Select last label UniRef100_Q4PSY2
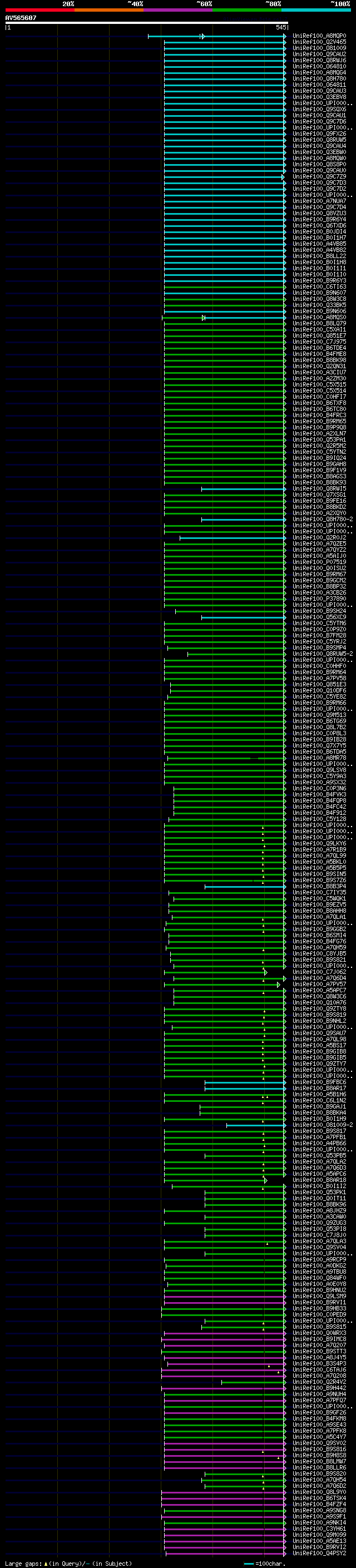356x1568 pixels. pyautogui.click(x=319, y=1554)
